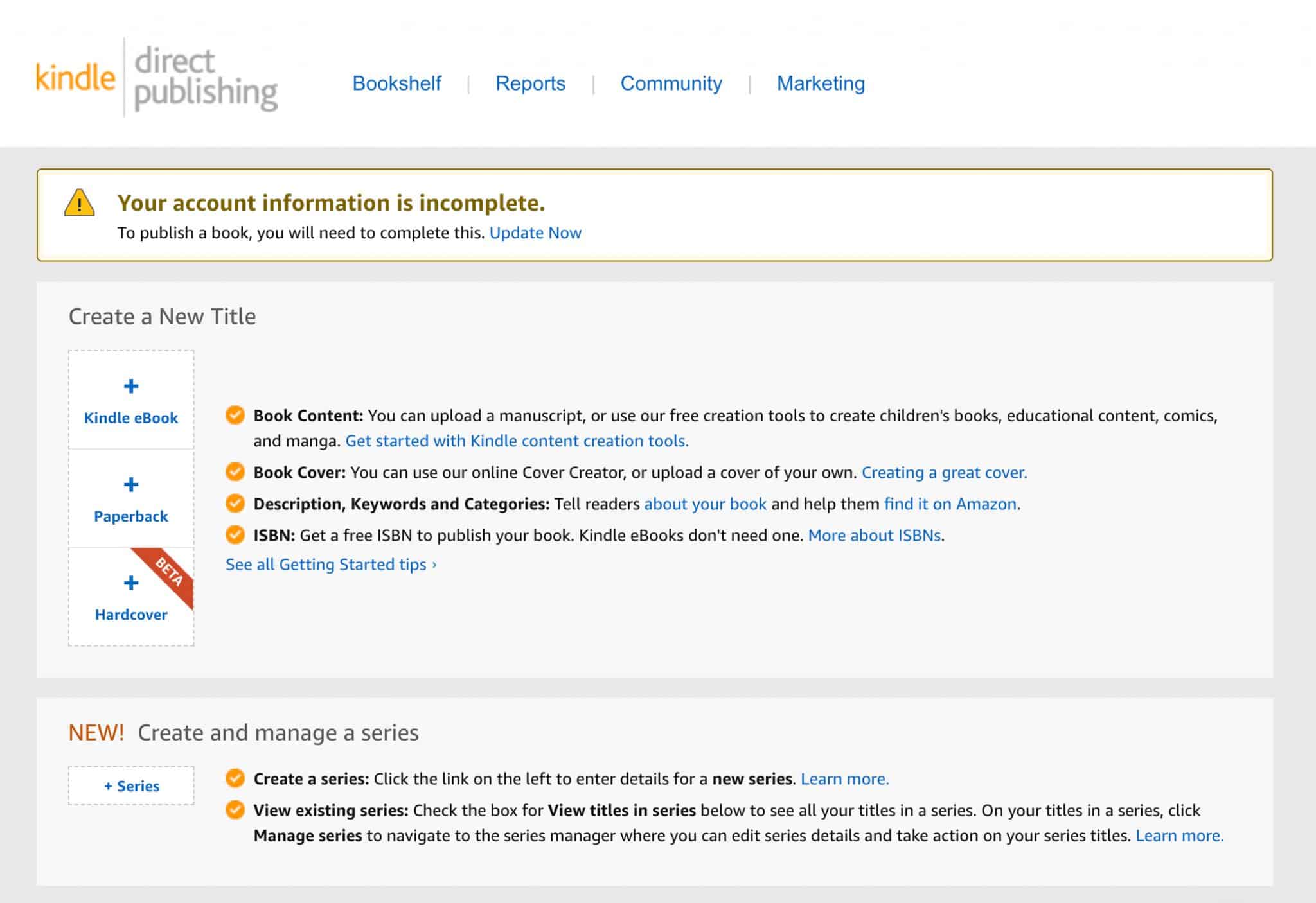Click the red BETA ribbon badge
Viewport: 1316px width, 903px height.
[170, 572]
